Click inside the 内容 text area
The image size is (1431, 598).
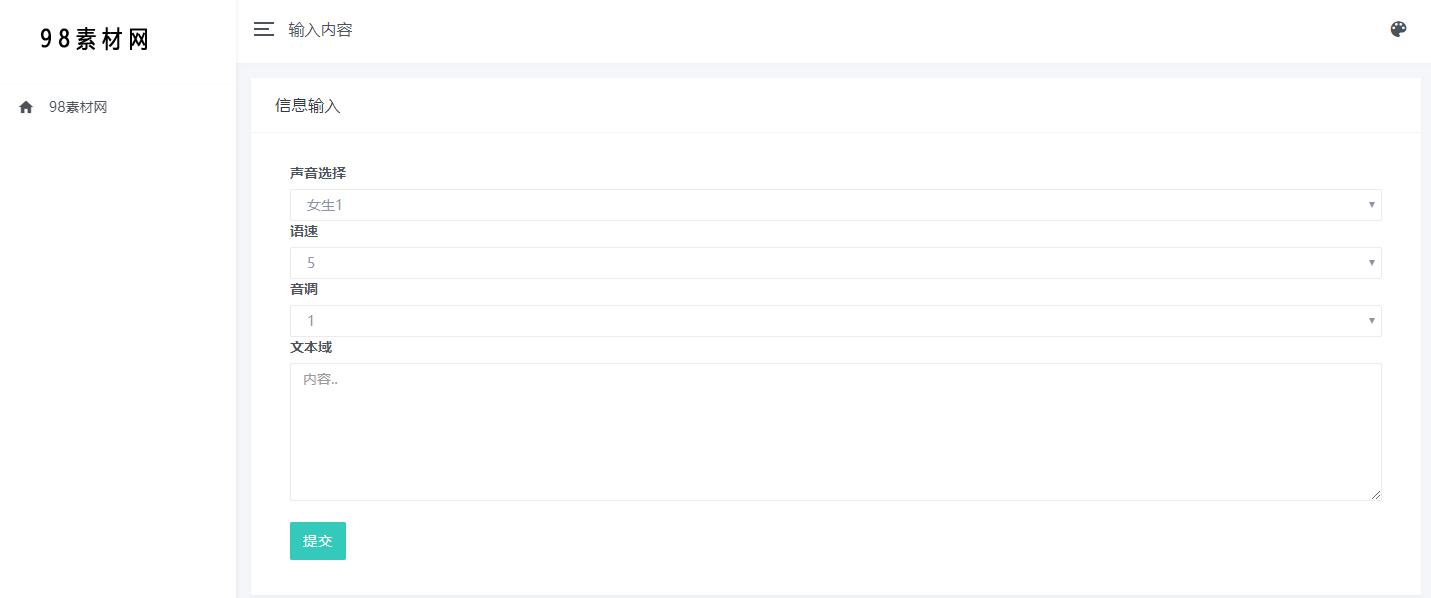click(x=836, y=431)
